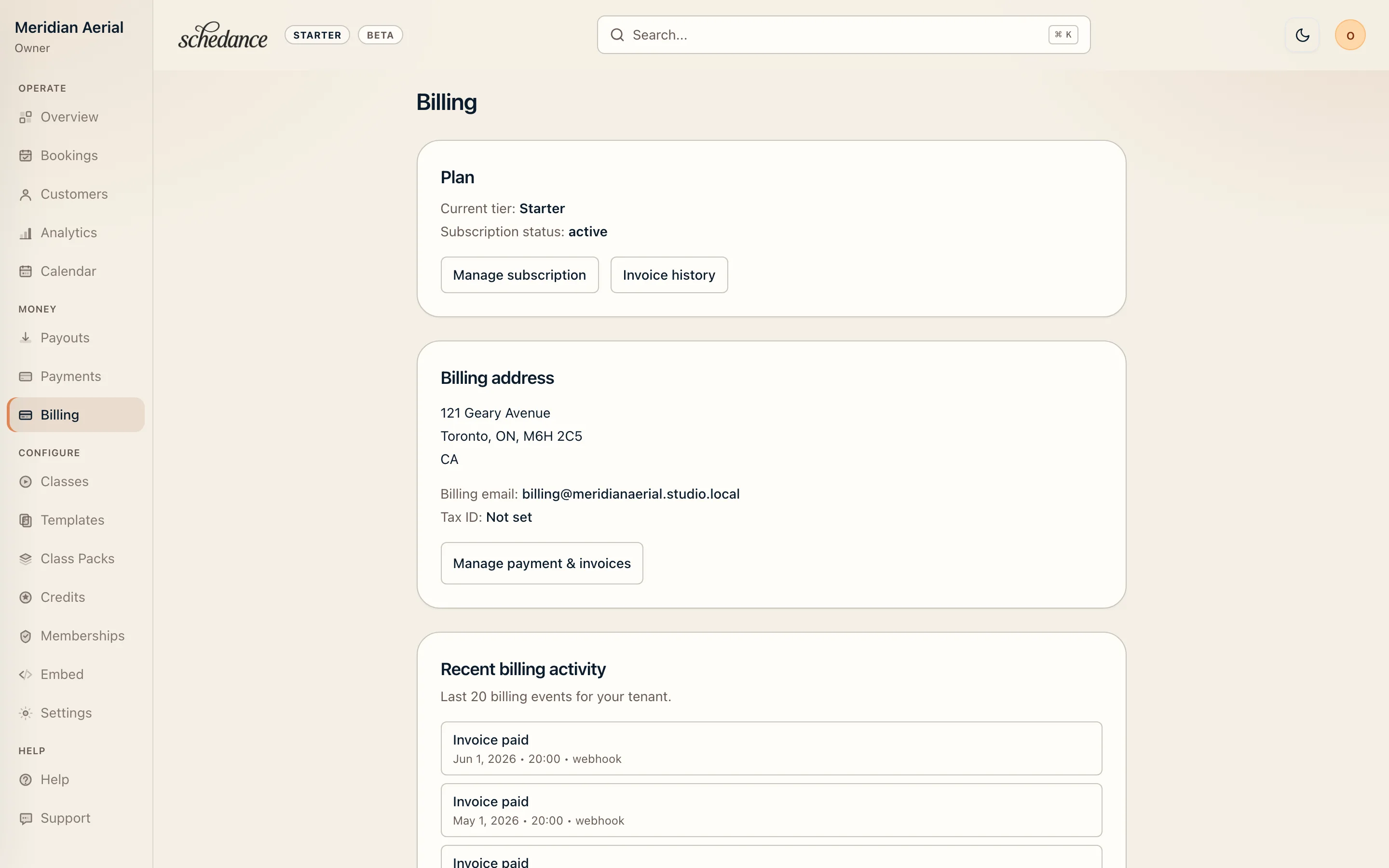Click the Payments card icon
The image size is (1389, 868).
pos(25,377)
